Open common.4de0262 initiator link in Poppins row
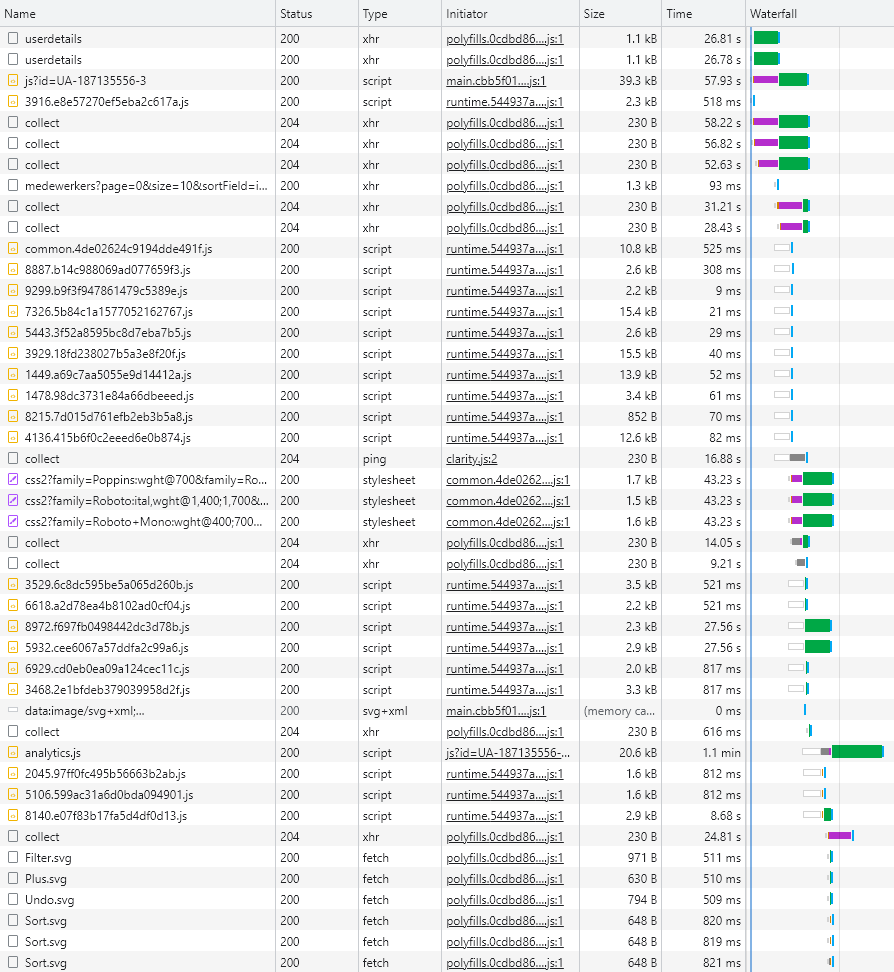894x972 pixels. click(x=508, y=480)
